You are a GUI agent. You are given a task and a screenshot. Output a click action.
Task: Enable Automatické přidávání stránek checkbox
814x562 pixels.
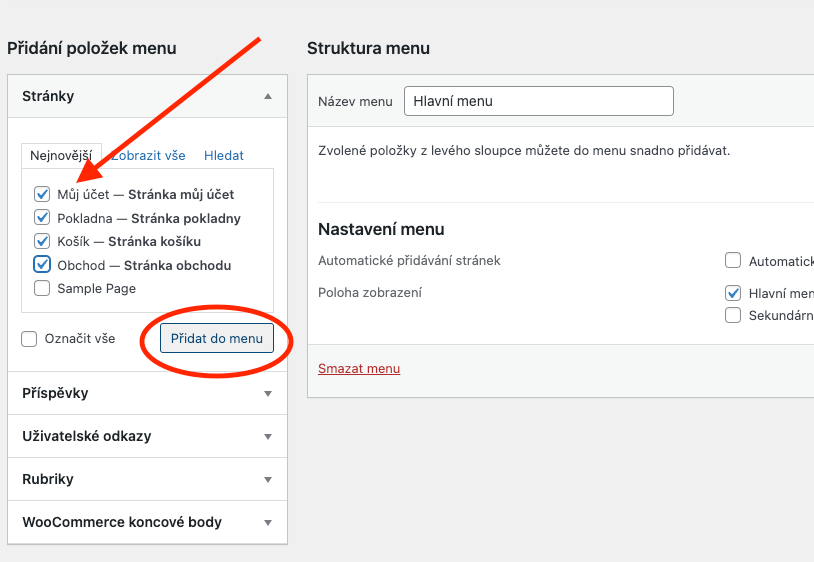coord(733,260)
